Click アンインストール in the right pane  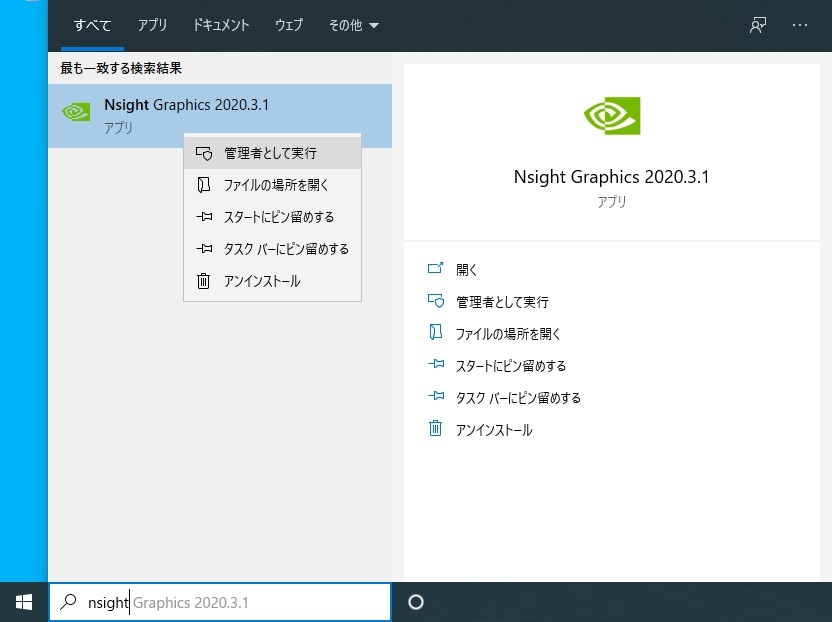click(494, 430)
